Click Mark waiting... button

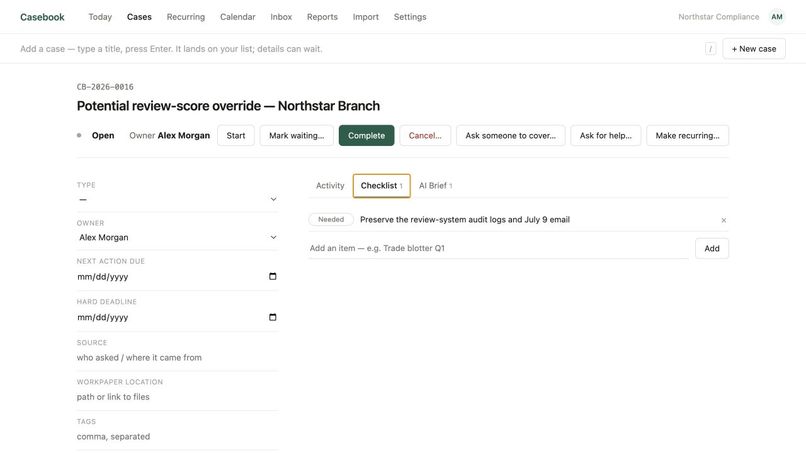pos(297,136)
